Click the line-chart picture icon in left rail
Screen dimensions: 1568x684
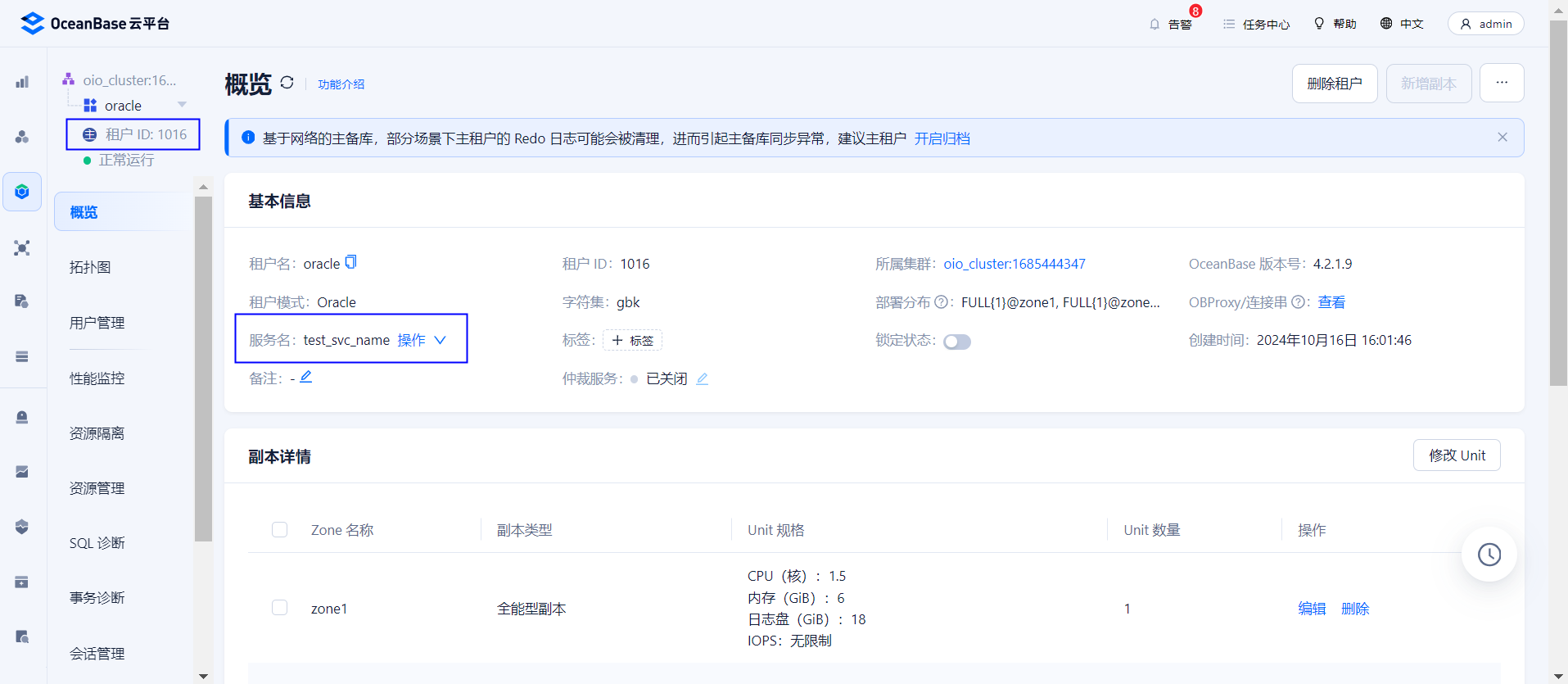22,472
